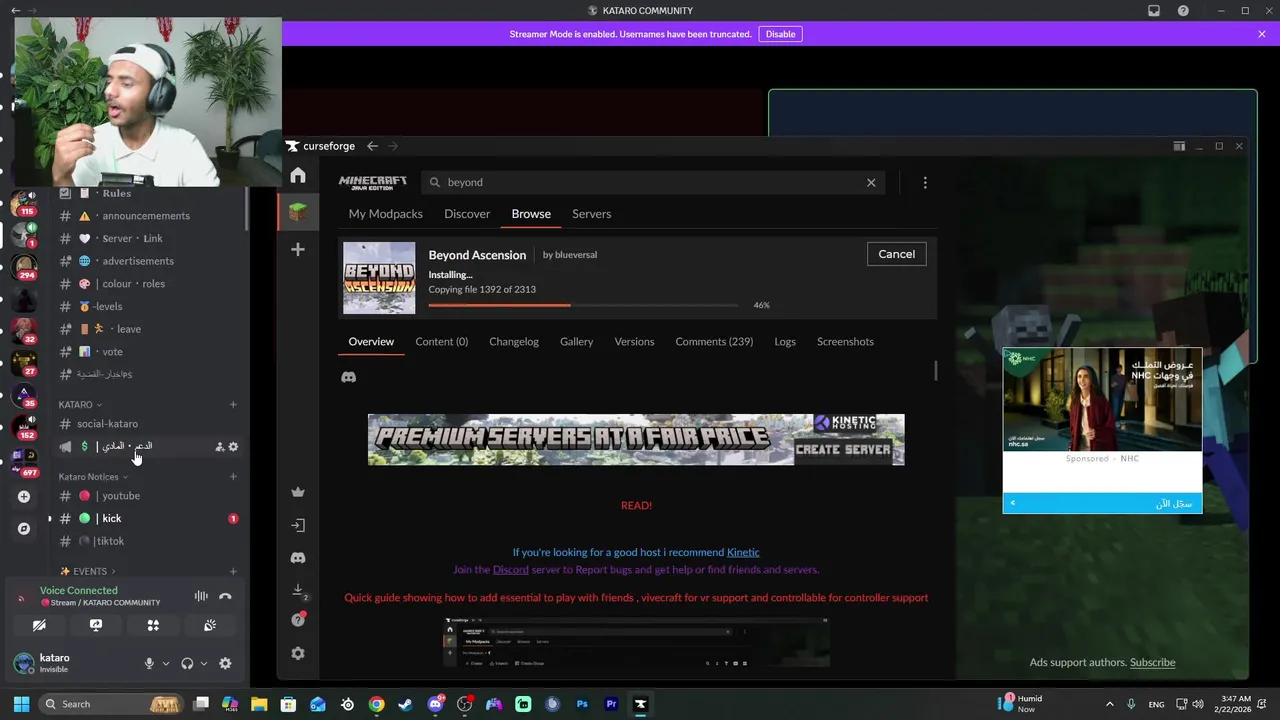Open Discord user settings gear
The height and width of the screenshot is (720, 1280).
point(225,663)
